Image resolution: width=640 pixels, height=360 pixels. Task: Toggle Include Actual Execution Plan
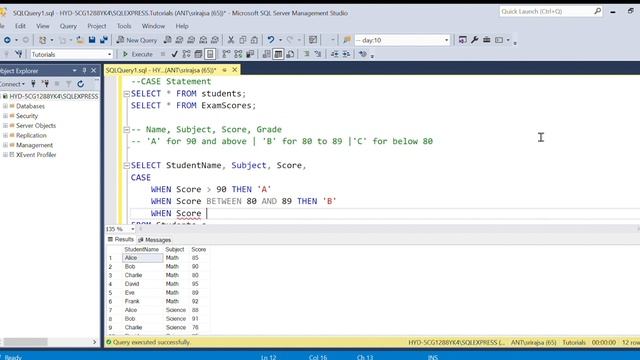pos(226,54)
